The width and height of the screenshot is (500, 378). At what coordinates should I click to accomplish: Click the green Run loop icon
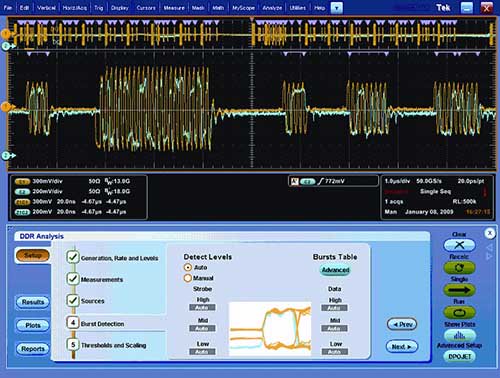(x=459, y=313)
